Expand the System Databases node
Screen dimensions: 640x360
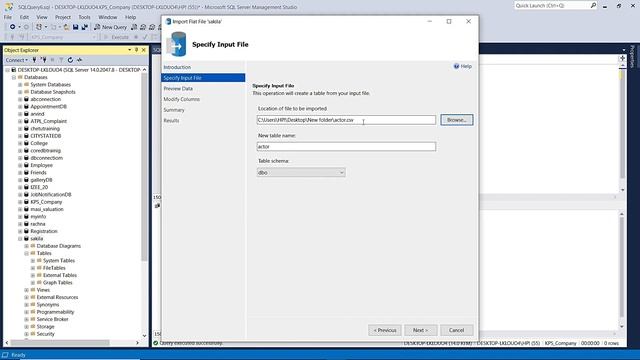pos(20,84)
